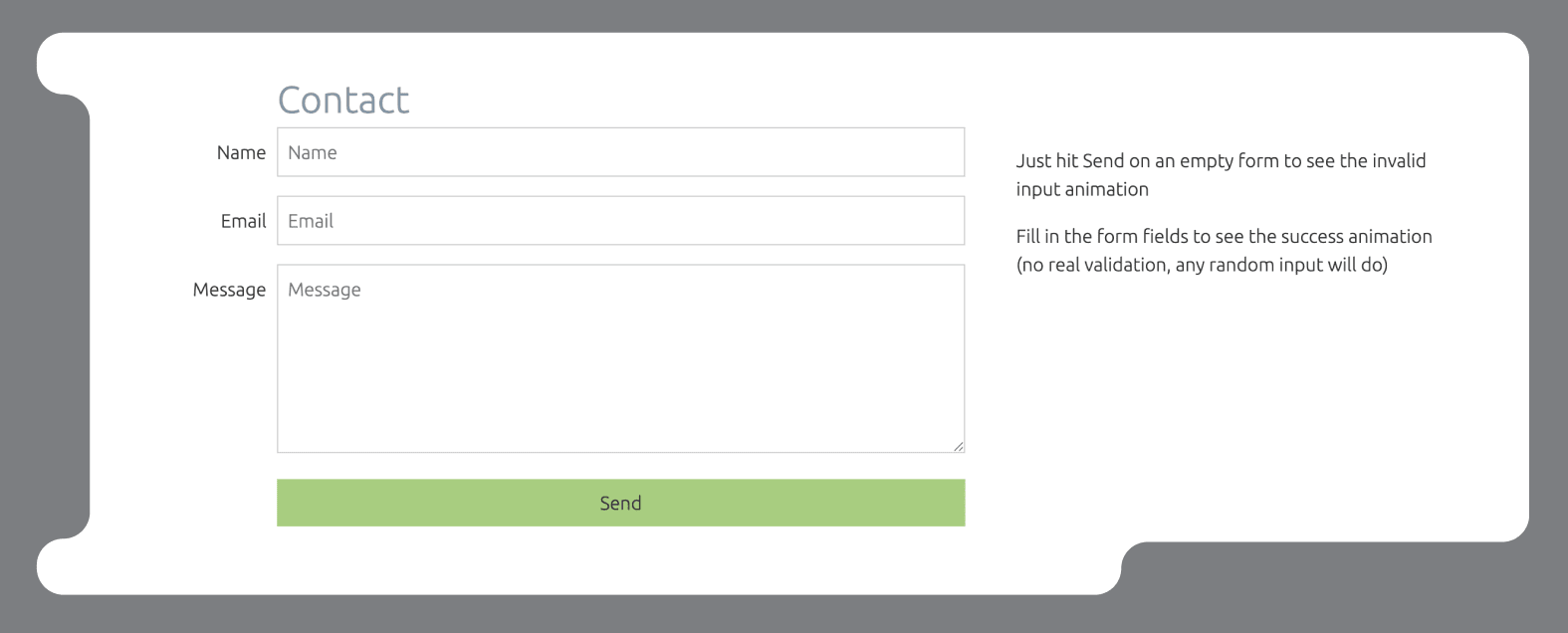Click the "(no real validation" text

pos(1092,265)
